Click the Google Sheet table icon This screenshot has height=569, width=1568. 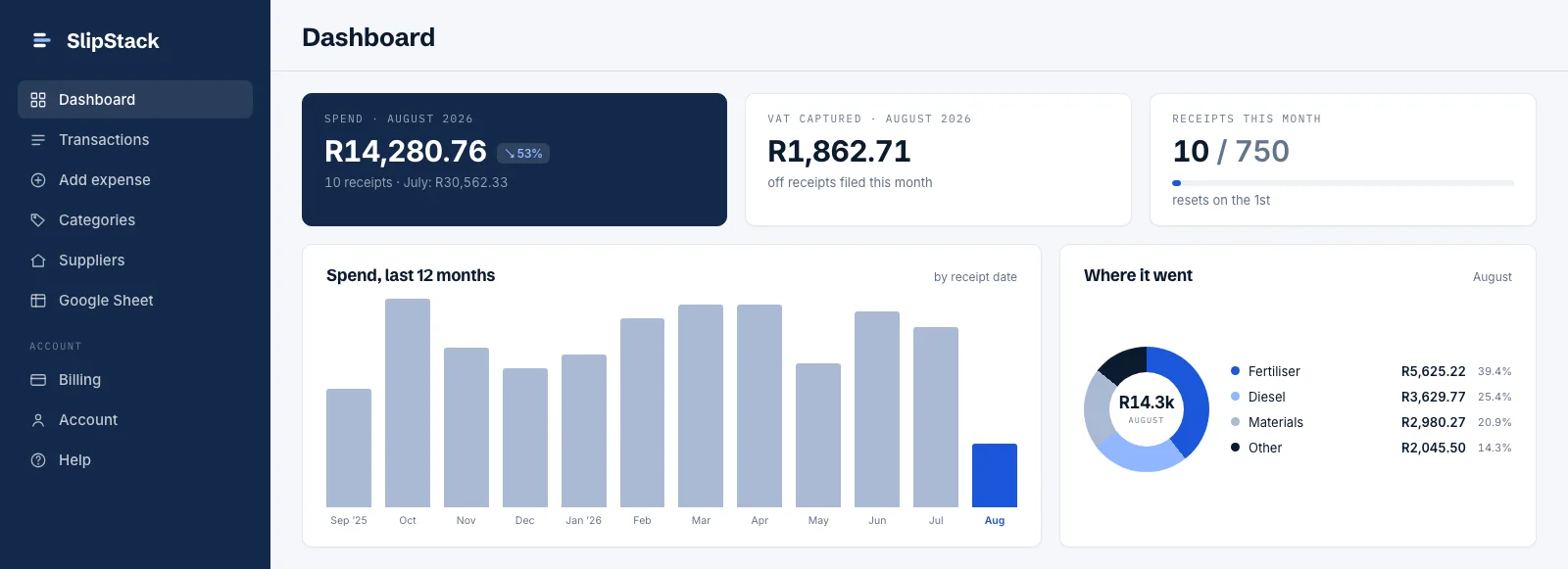(38, 301)
